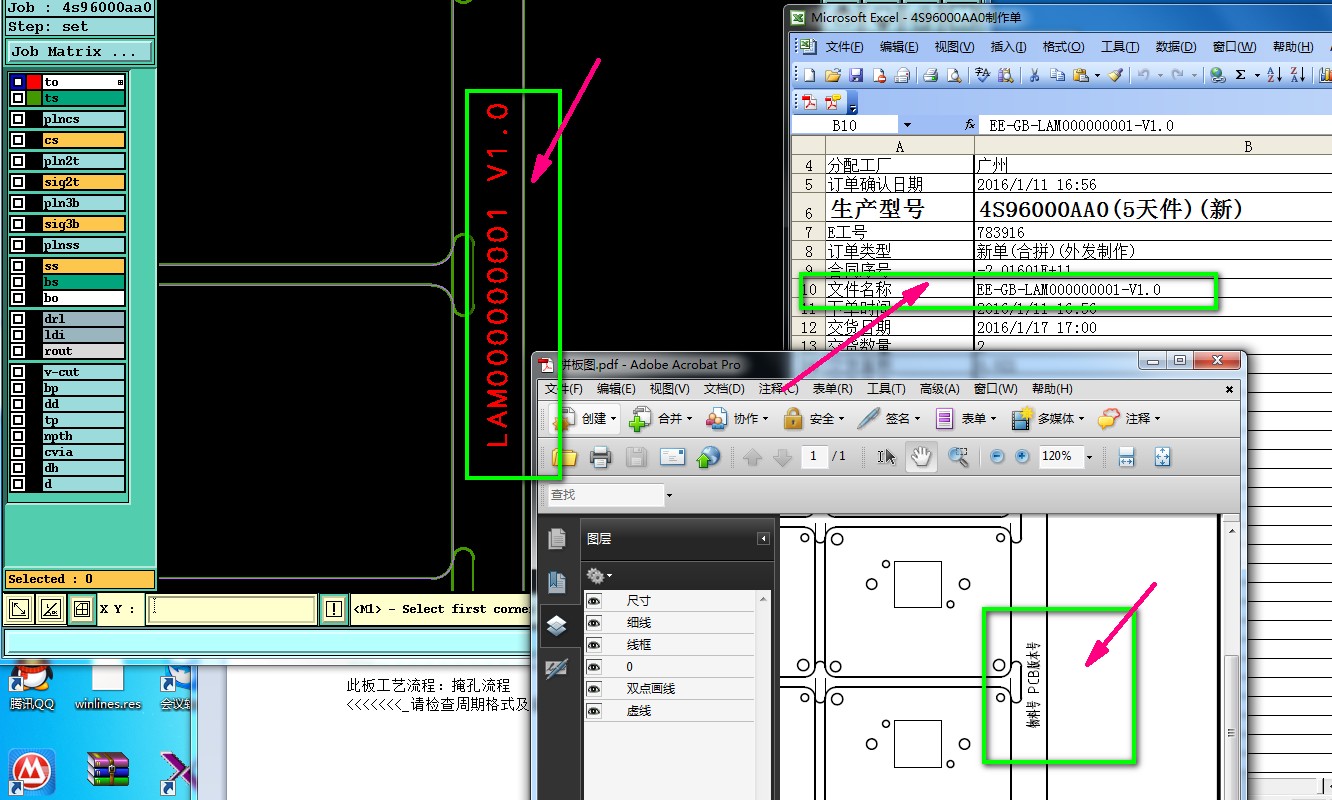
Task: Open Excel 格式(O) menu
Action: tap(1063, 47)
